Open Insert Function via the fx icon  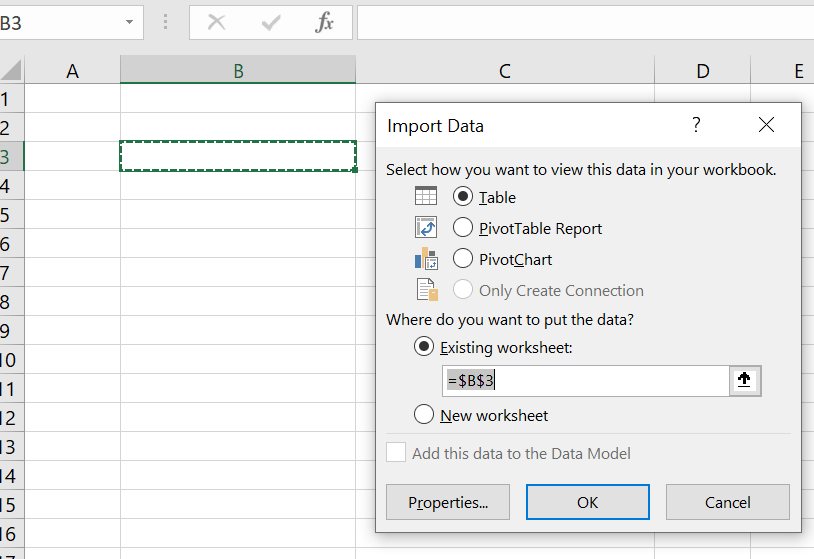tap(324, 22)
